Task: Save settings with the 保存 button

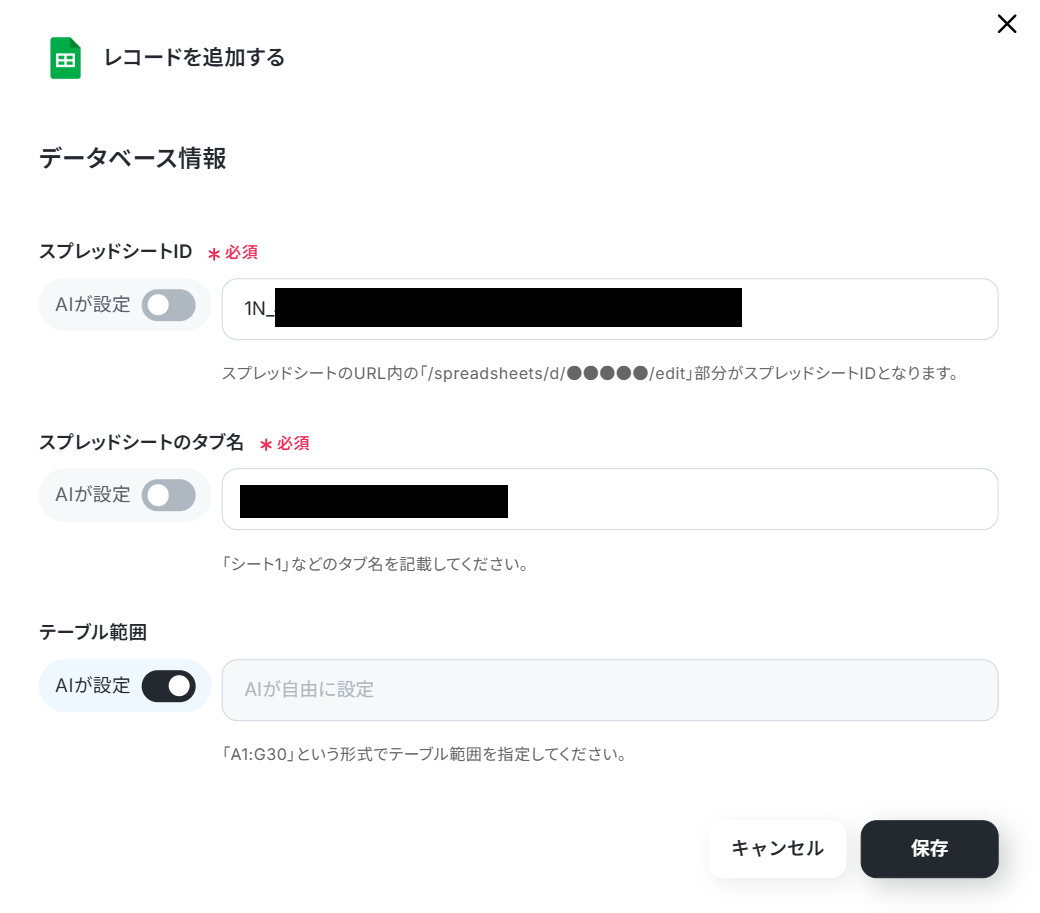Action: [929, 849]
